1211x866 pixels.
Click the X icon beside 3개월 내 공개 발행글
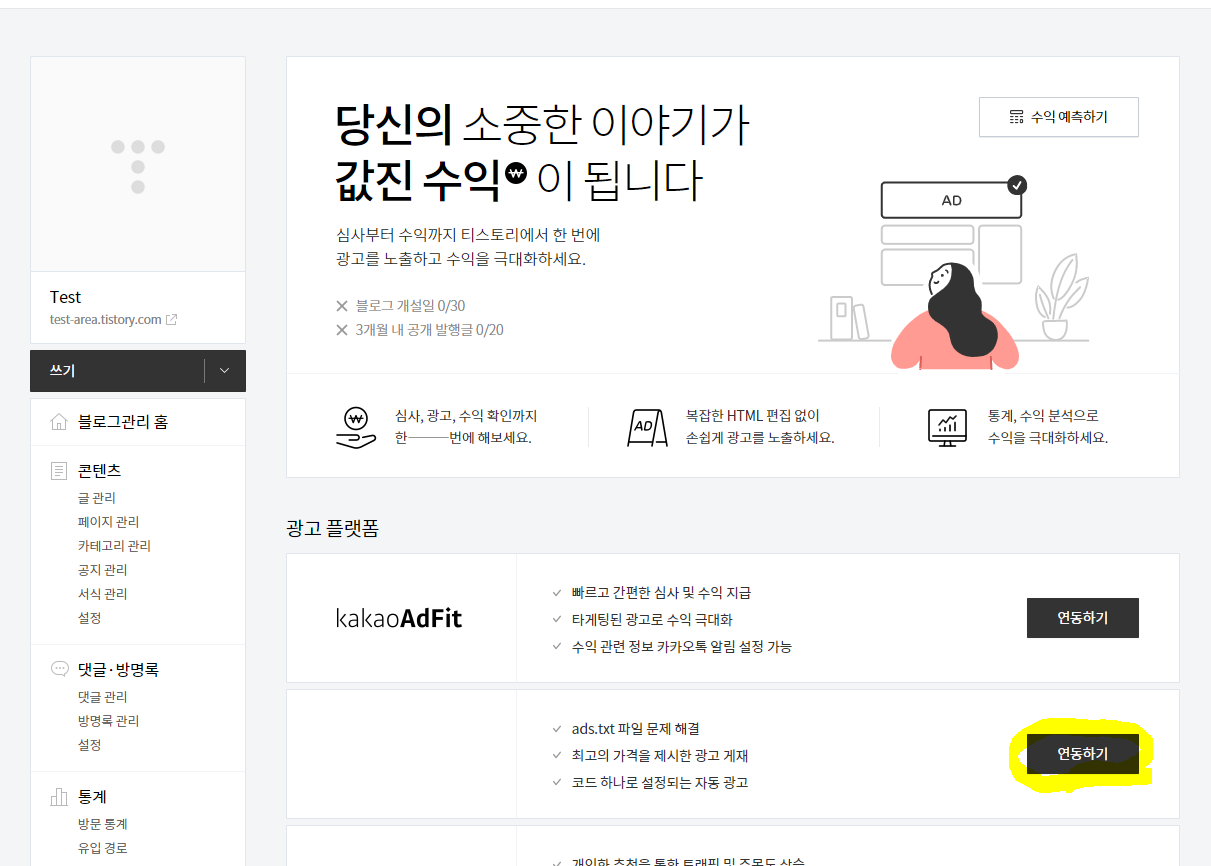tap(342, 330)
